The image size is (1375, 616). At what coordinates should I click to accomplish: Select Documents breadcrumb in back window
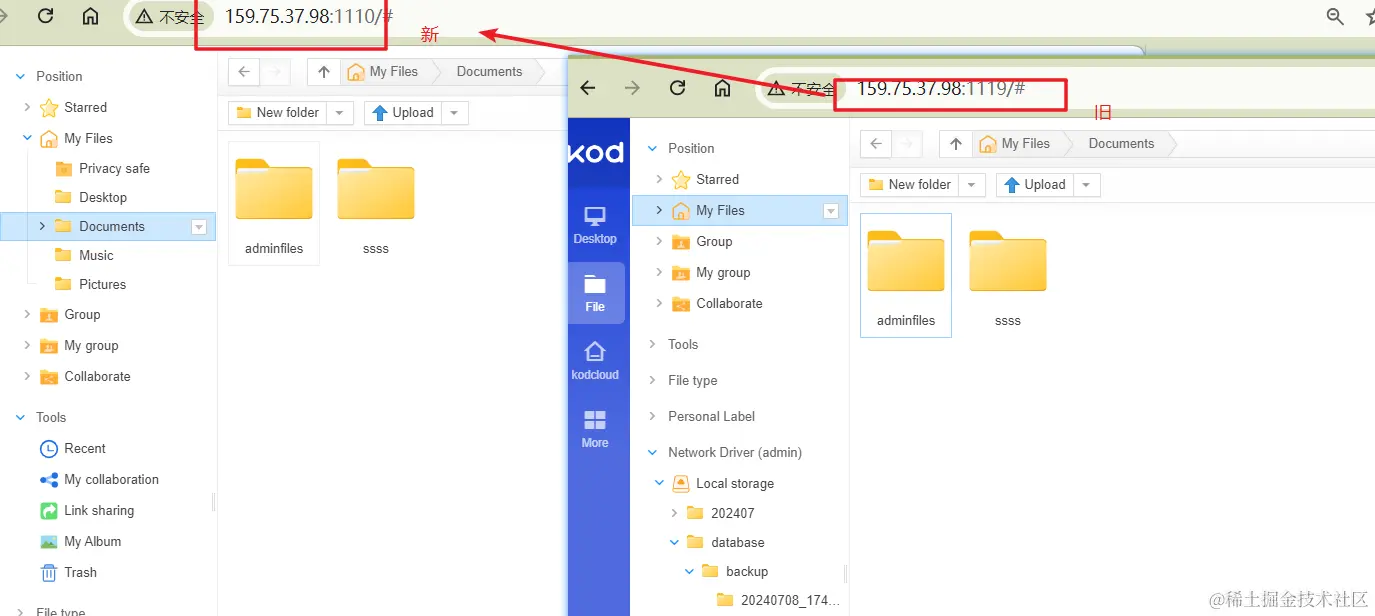[x=489, y=72]
